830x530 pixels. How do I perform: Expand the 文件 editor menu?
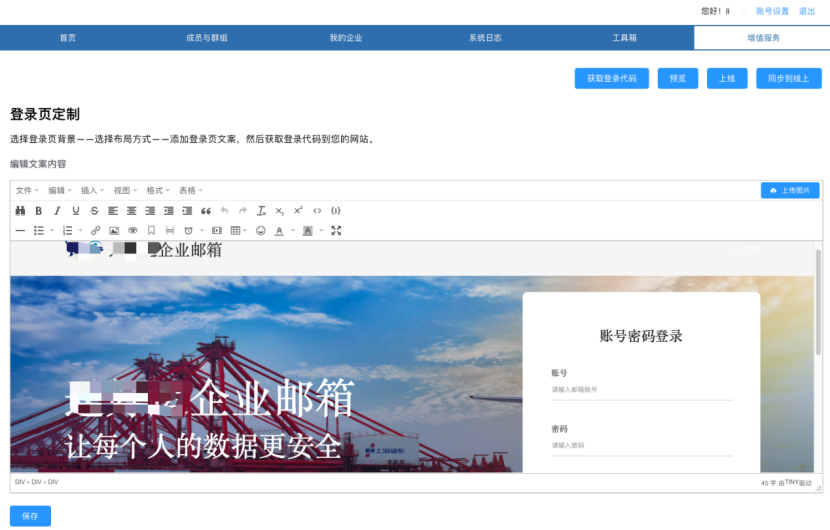(x=27, y=190)
